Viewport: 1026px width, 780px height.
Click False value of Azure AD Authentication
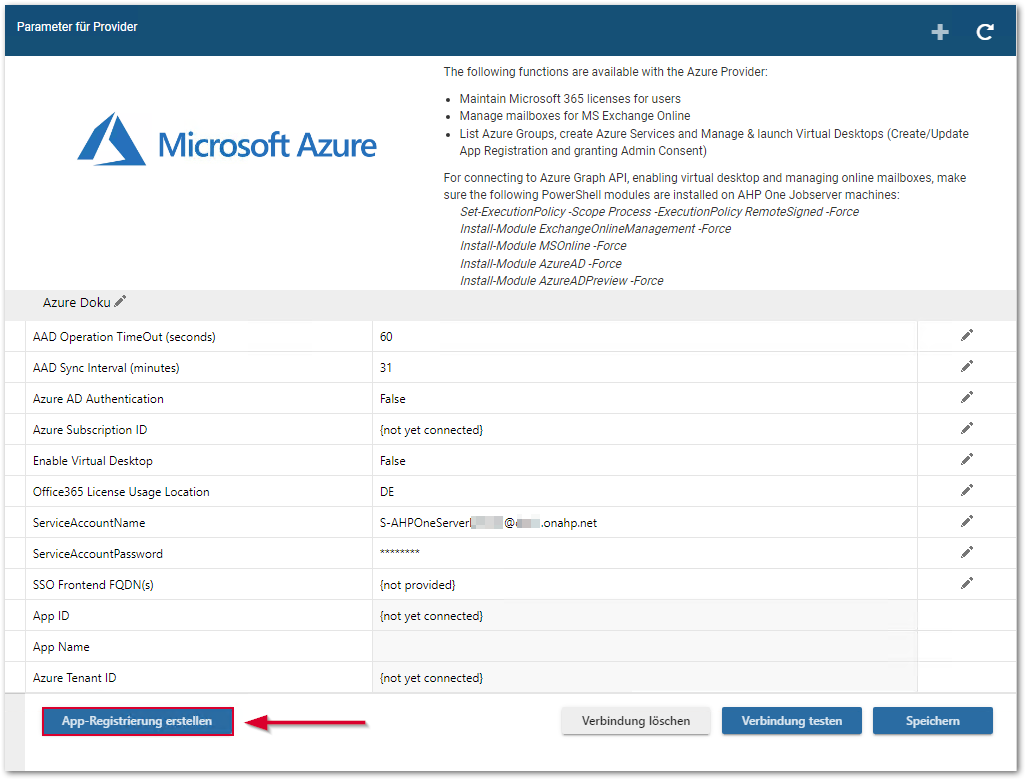pos(393,399)
